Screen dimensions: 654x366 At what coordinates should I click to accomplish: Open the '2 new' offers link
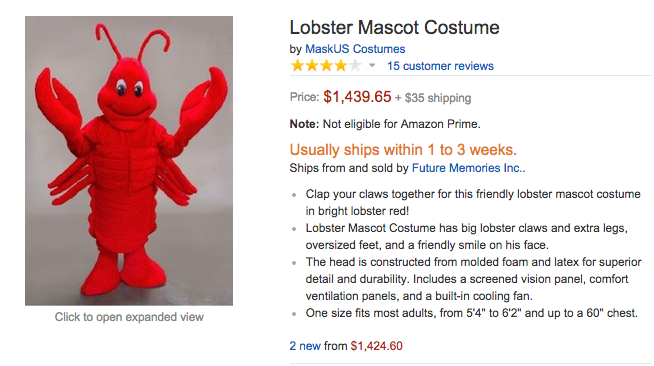pos(305,346)
